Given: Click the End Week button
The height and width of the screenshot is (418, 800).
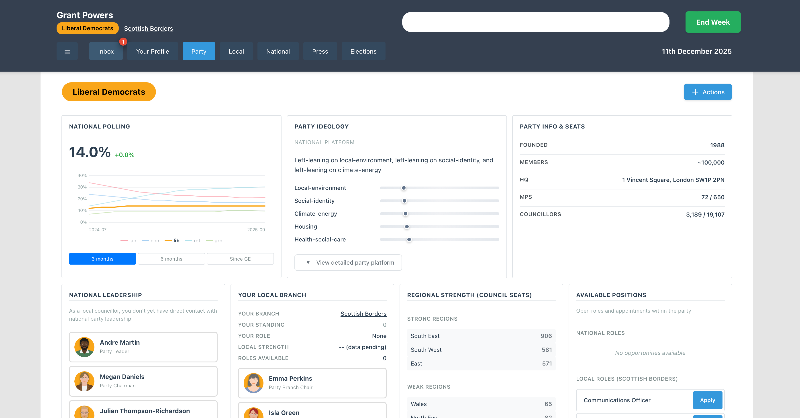Looking at the screenshot, I should click(x=713, y=22).
